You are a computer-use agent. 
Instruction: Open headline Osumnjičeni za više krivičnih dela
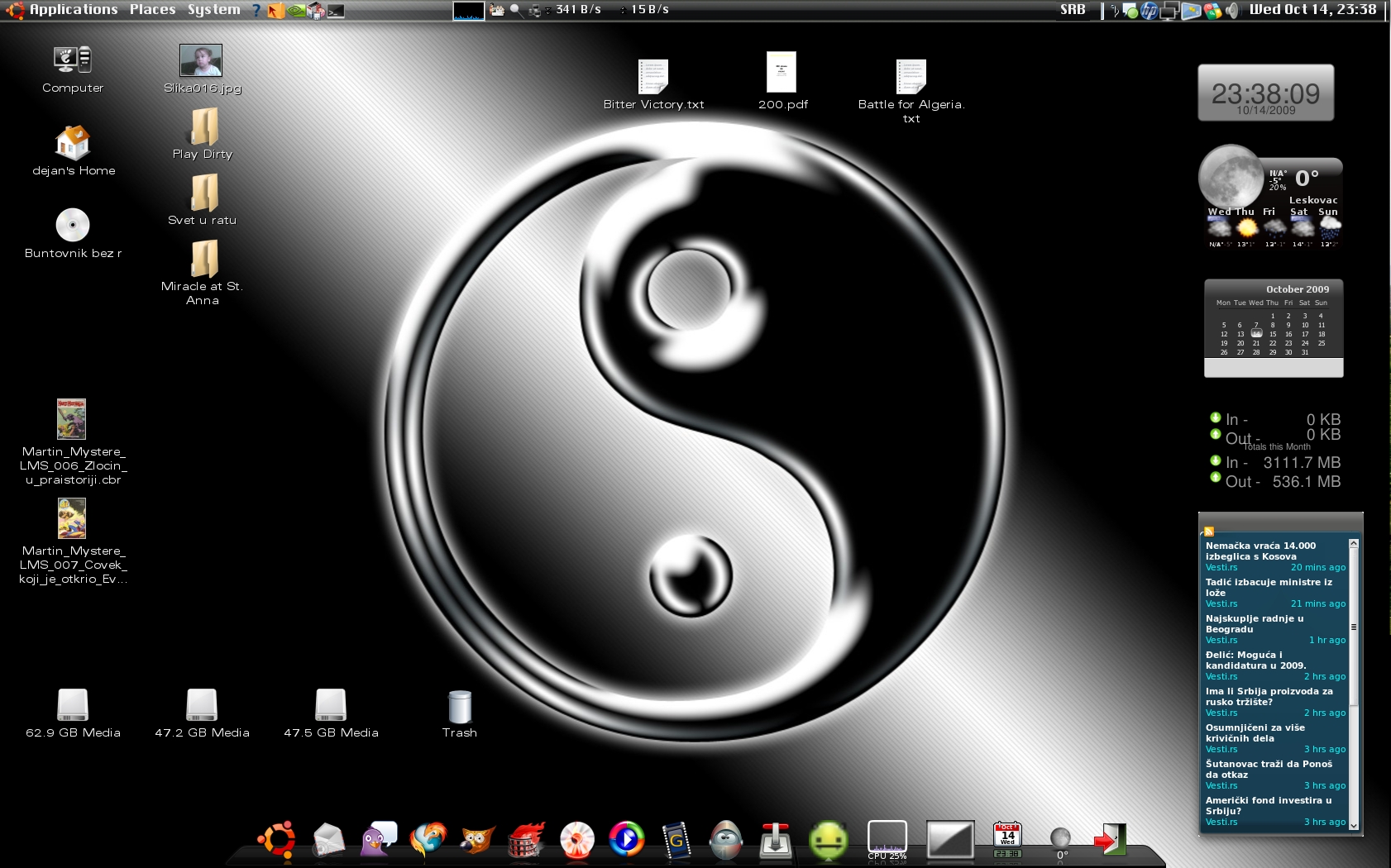click(x=1255, y=732)
